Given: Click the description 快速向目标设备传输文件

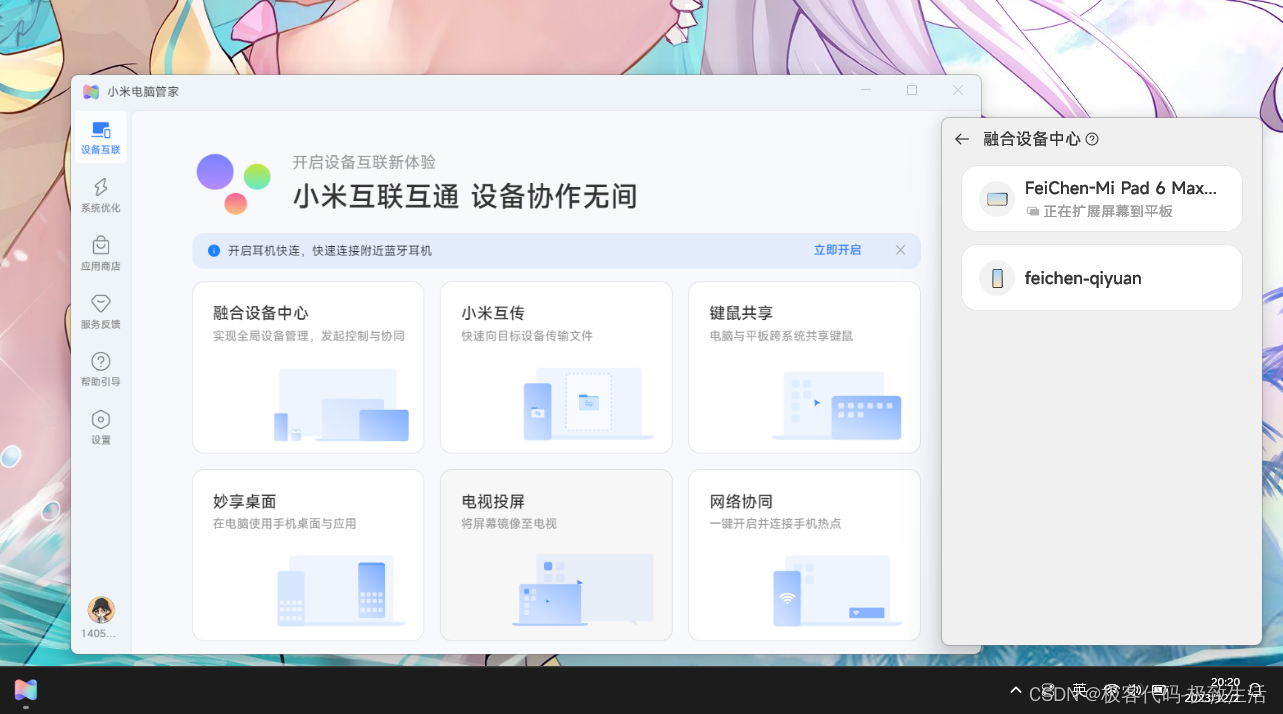Looking at the screenshot, I should [x=527, y=336].
